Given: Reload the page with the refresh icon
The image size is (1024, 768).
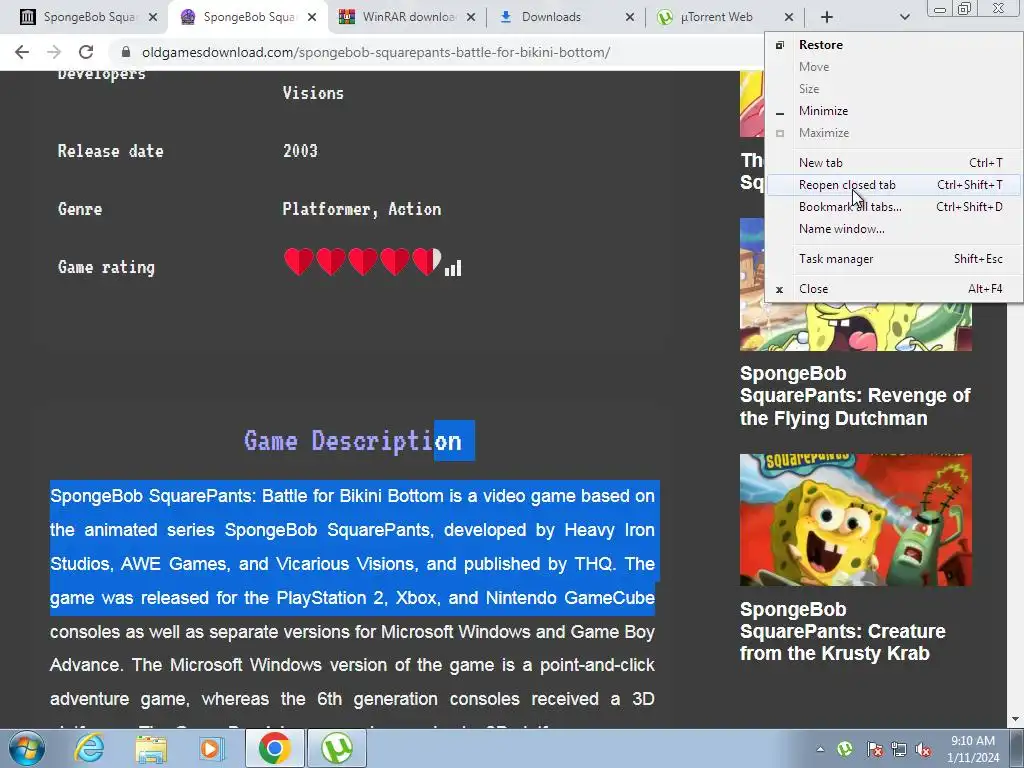Looking at the screenshot, I should coord(86,52).
